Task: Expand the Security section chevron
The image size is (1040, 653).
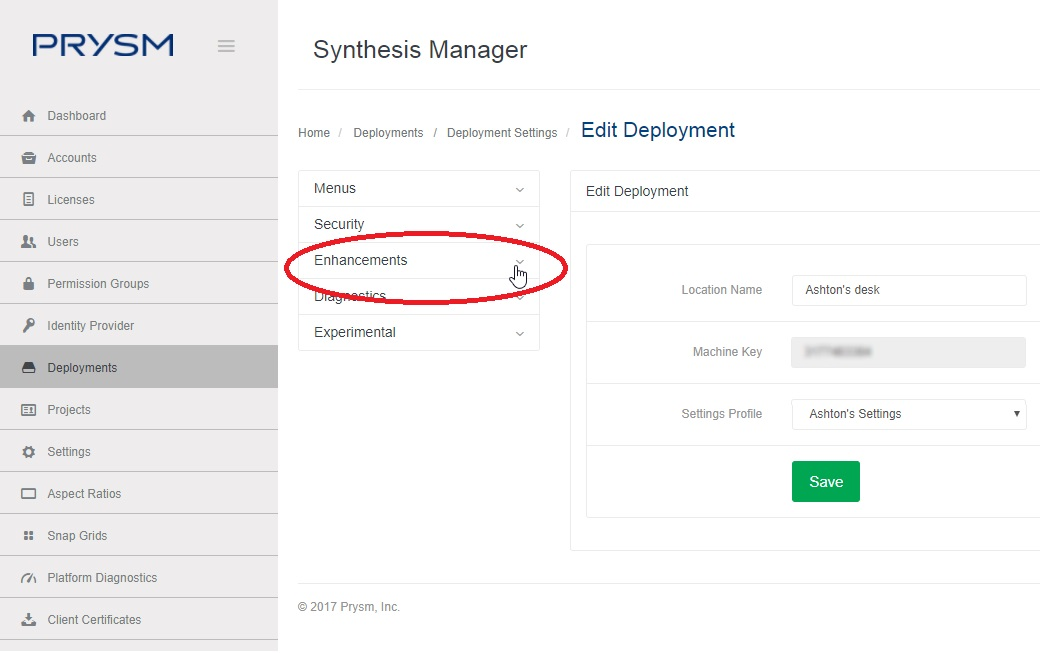Action: [520, 225]
